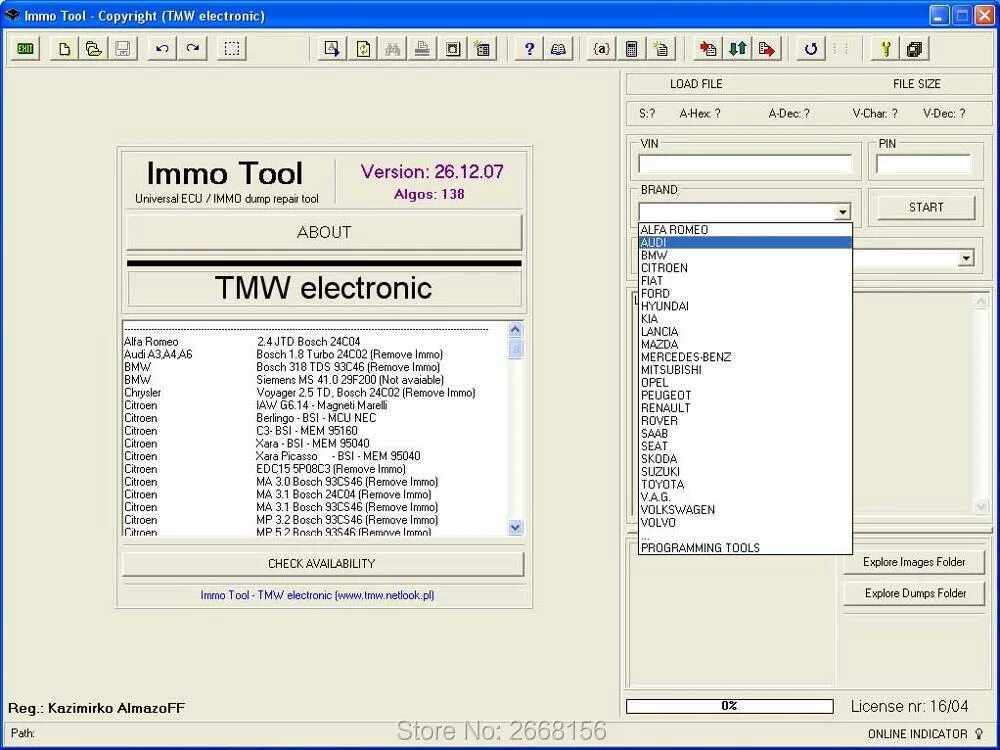The width and height of the screenshot is (1000, 750).
Task: Select ALFA ROMEO from brand list
Action: [745, 230]
